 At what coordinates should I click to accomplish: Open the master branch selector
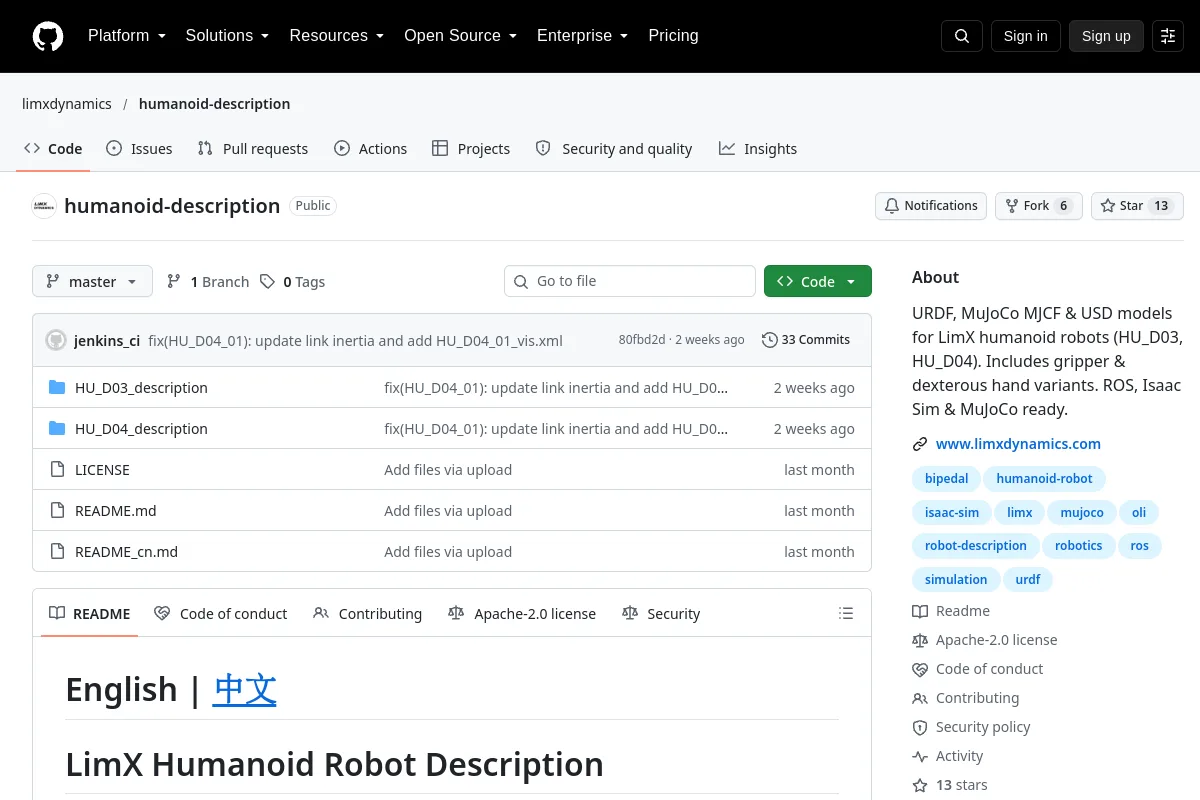point(92,282)
